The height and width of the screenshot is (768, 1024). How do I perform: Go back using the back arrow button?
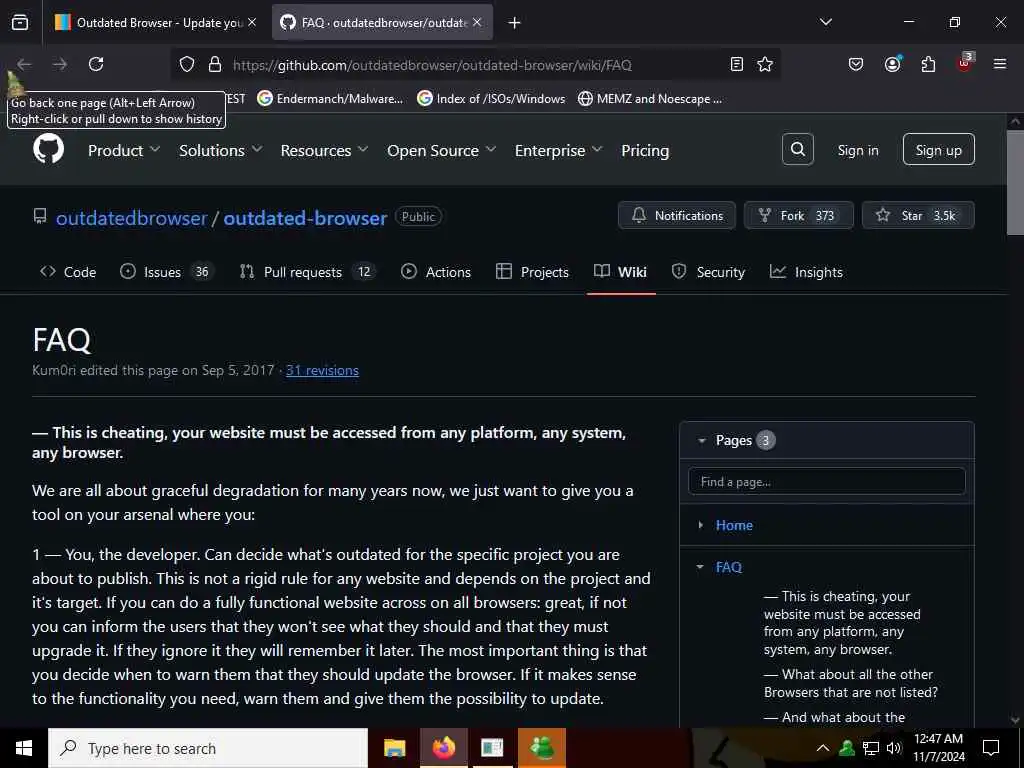tap(24, 64)
